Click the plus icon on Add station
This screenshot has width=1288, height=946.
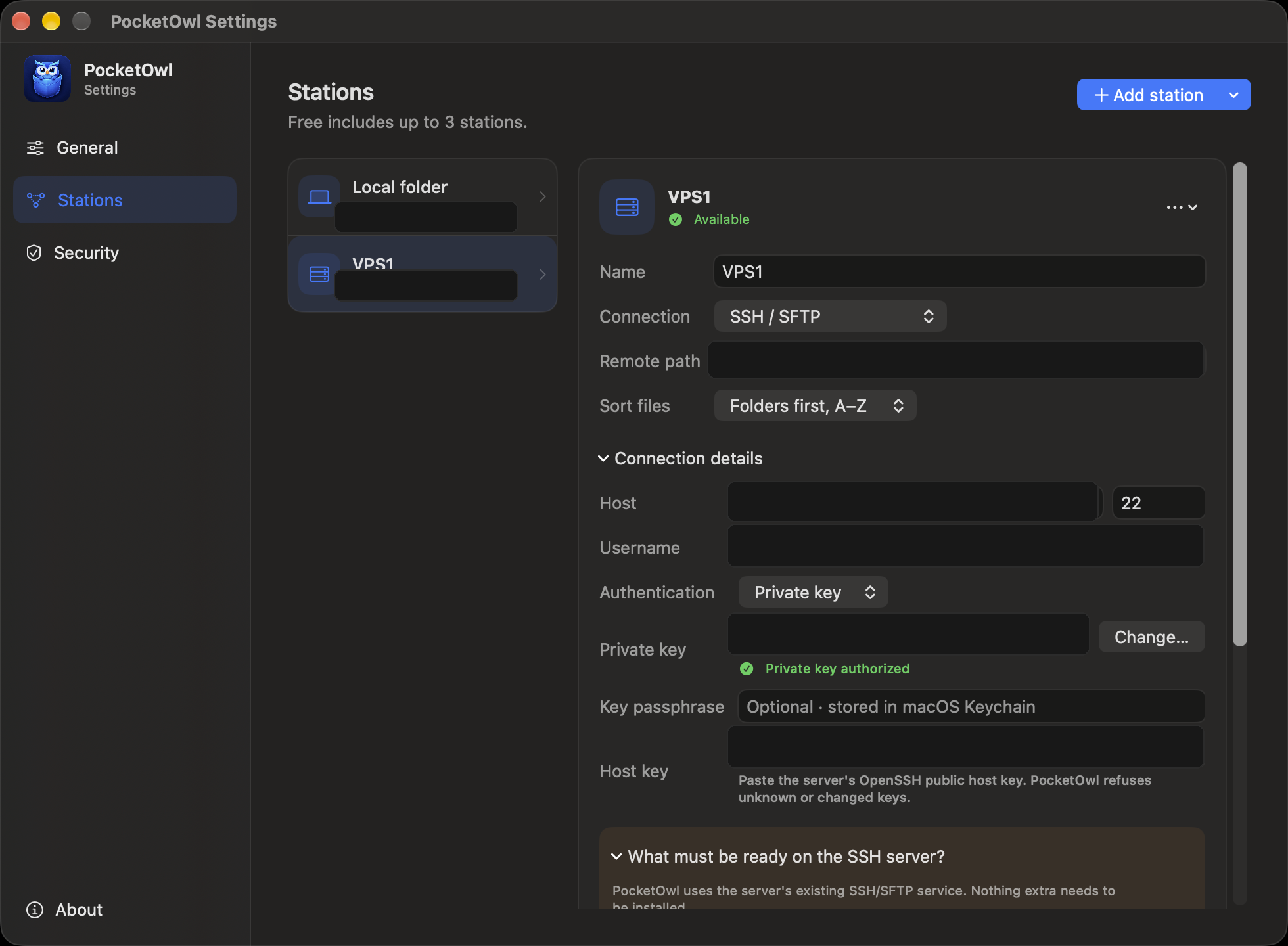point(1101,95)
